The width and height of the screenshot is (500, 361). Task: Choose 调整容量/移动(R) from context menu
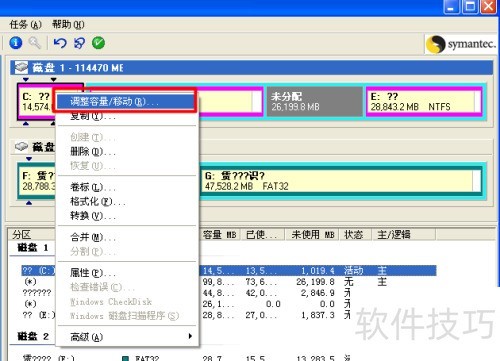tap(125, 101)
